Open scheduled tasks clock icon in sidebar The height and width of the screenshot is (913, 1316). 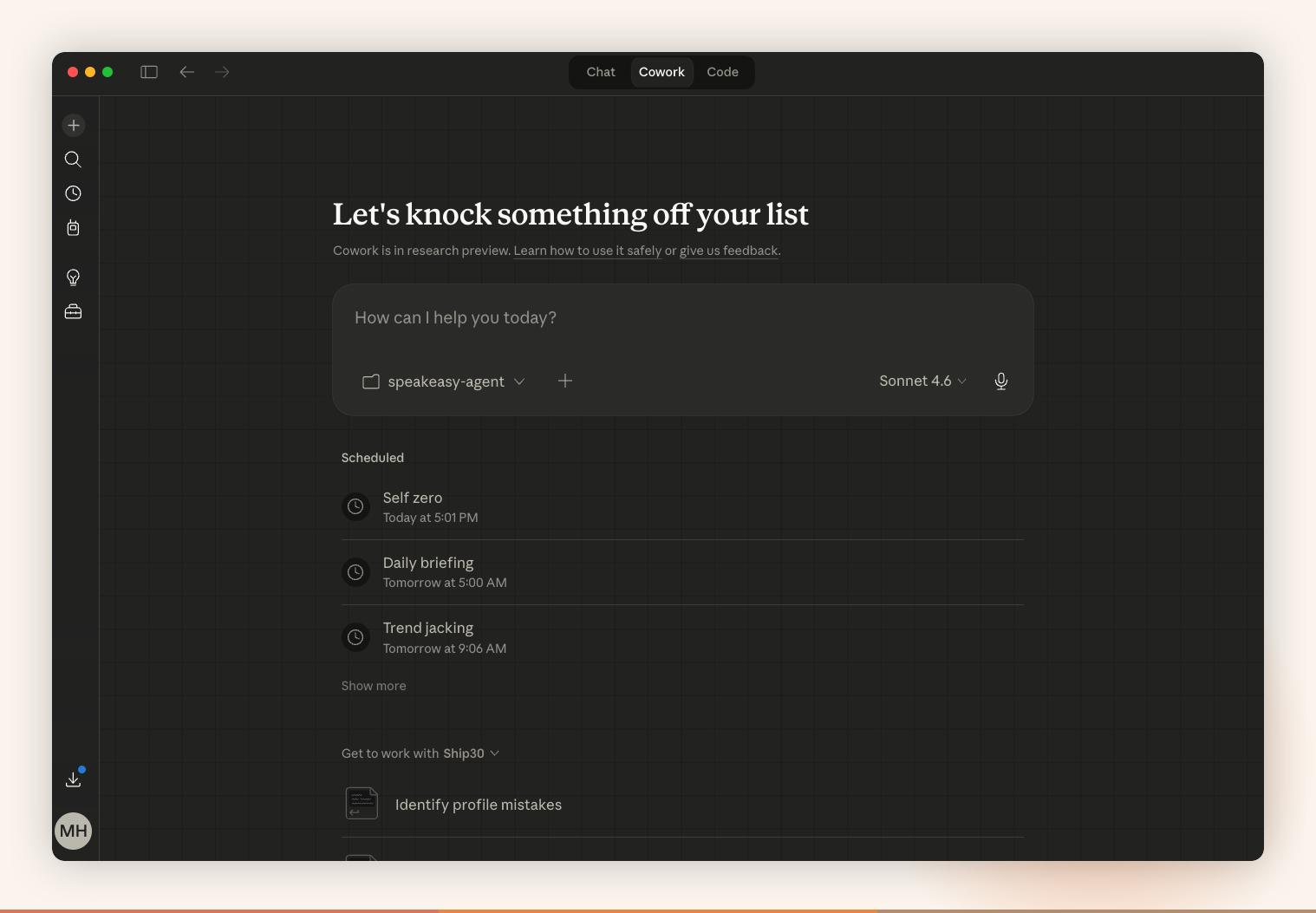tap(74, 193)
